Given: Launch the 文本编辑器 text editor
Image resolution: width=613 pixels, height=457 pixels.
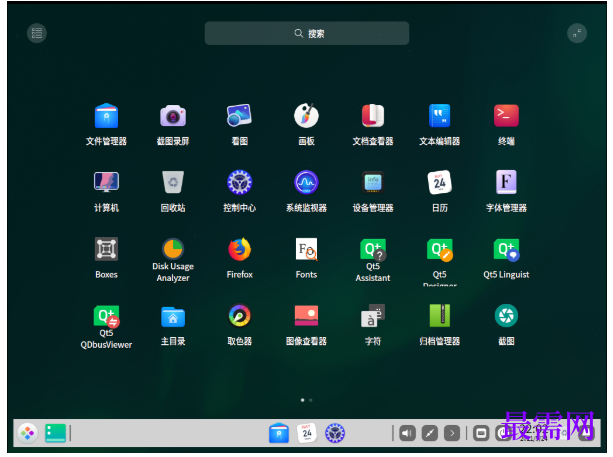Looking at the screenshot, I should coord(439,116).
